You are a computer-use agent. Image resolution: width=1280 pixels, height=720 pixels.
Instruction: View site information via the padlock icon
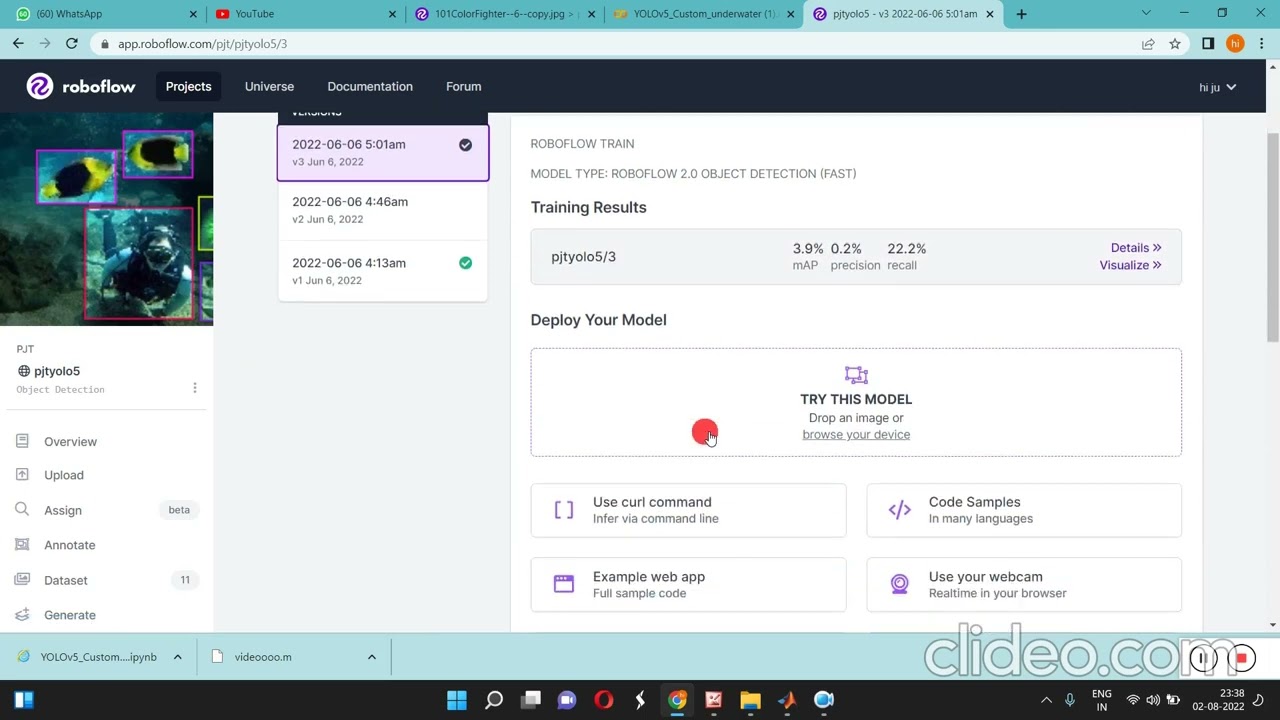pos(105,44)
